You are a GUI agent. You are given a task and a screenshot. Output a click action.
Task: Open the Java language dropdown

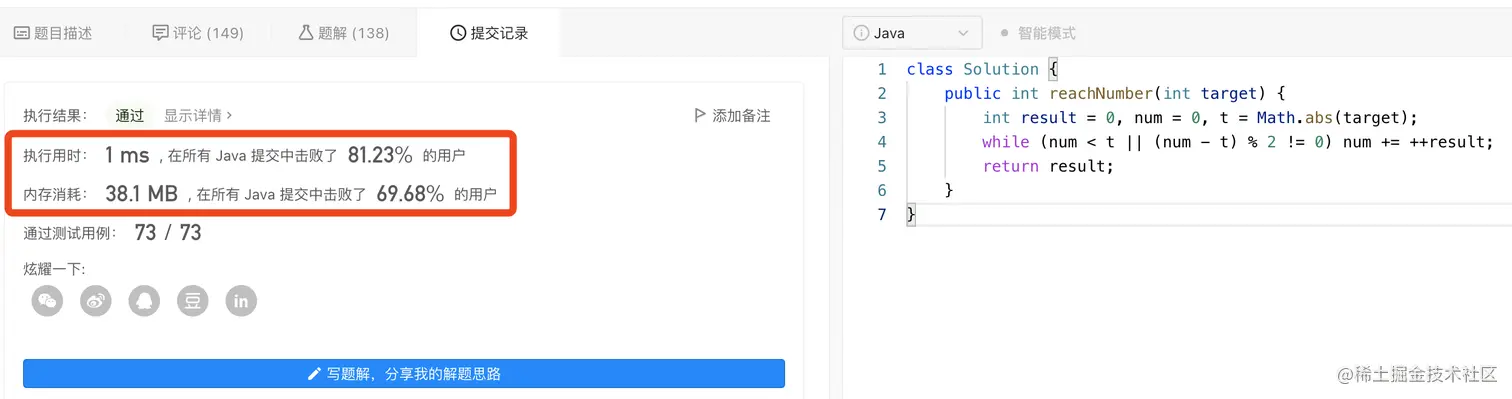pyautogui.click(x=911, y=33)
